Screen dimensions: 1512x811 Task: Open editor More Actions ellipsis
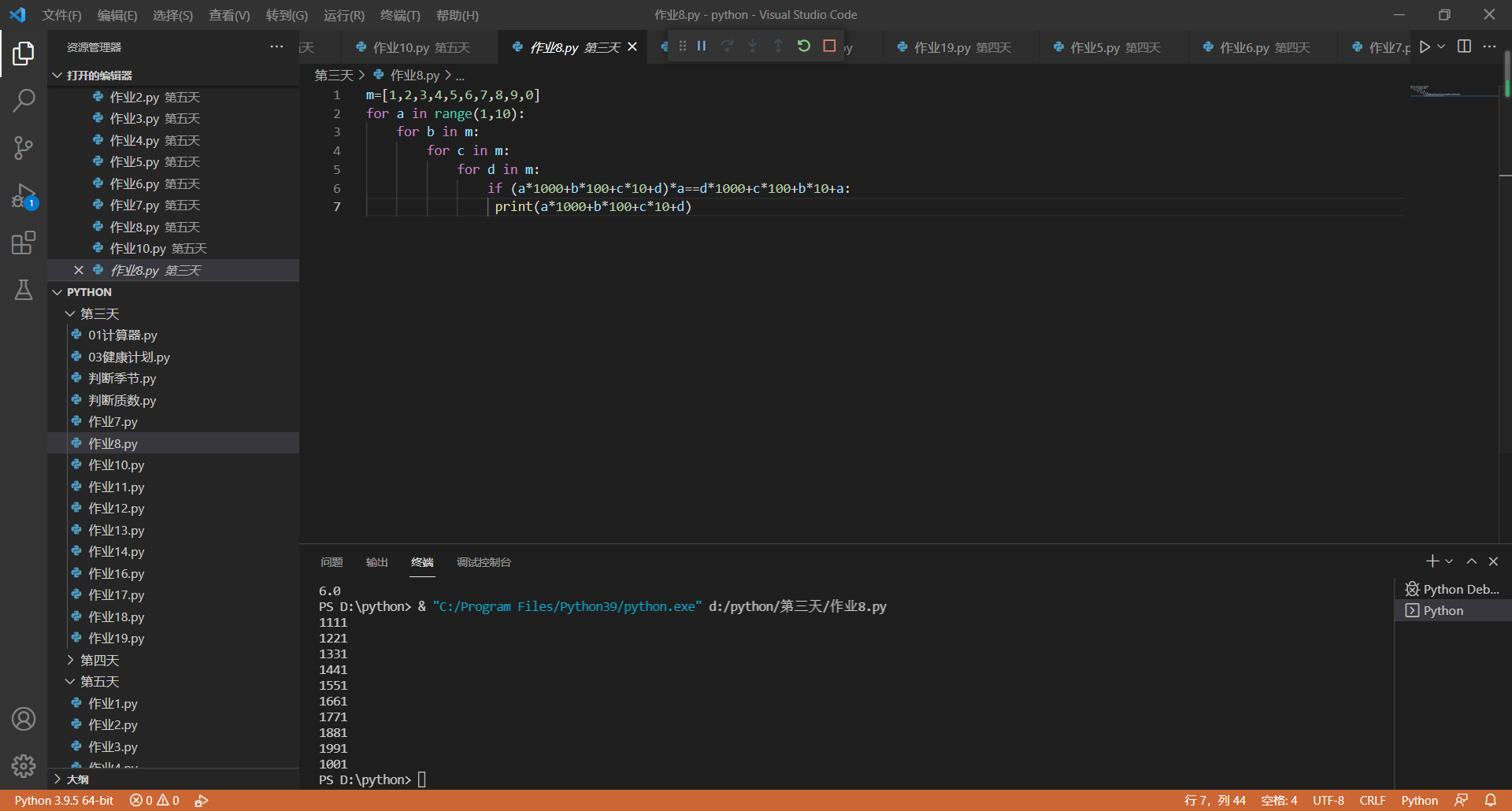click(x=1489, y=46)
